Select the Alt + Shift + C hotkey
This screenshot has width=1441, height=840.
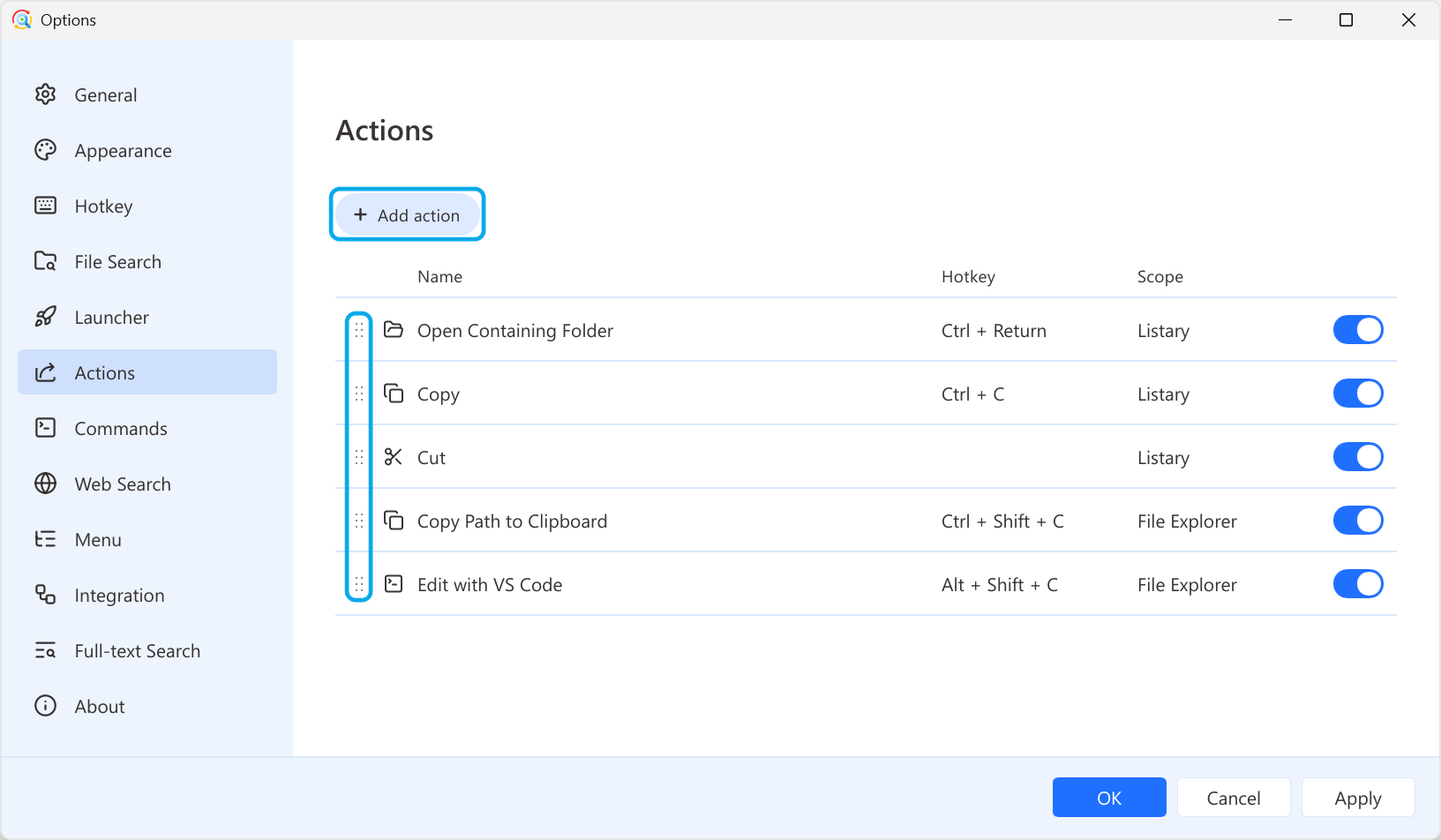1000,585
